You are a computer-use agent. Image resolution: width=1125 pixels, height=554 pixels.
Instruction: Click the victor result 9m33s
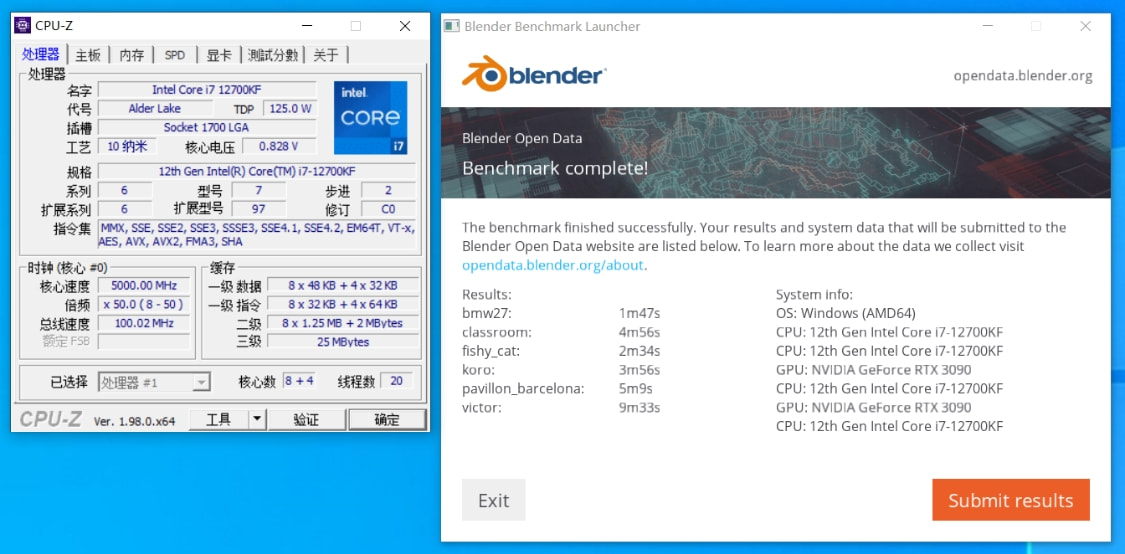click(639, 408)
